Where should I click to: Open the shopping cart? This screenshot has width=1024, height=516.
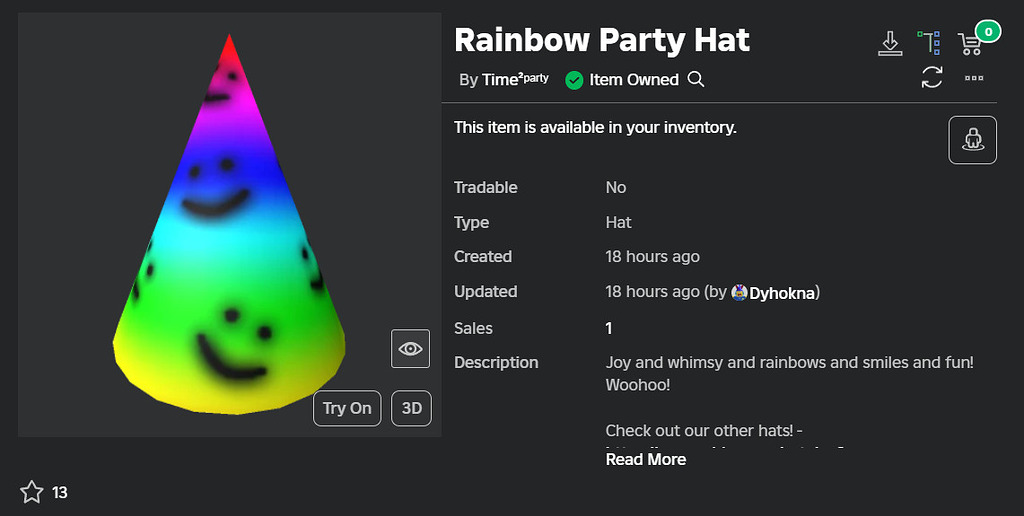pos(970,44)
